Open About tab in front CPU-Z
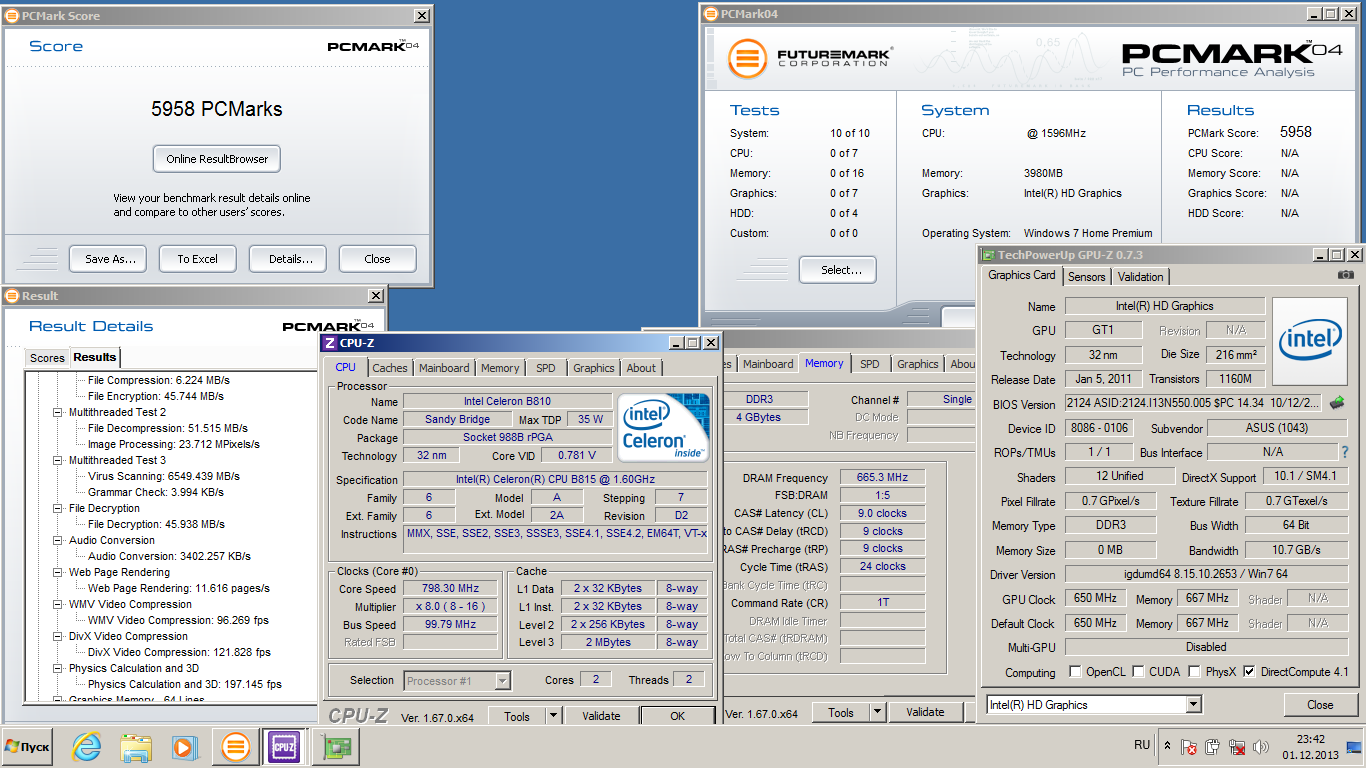The width and height of the screenshot is (1366, 768). 641,368
